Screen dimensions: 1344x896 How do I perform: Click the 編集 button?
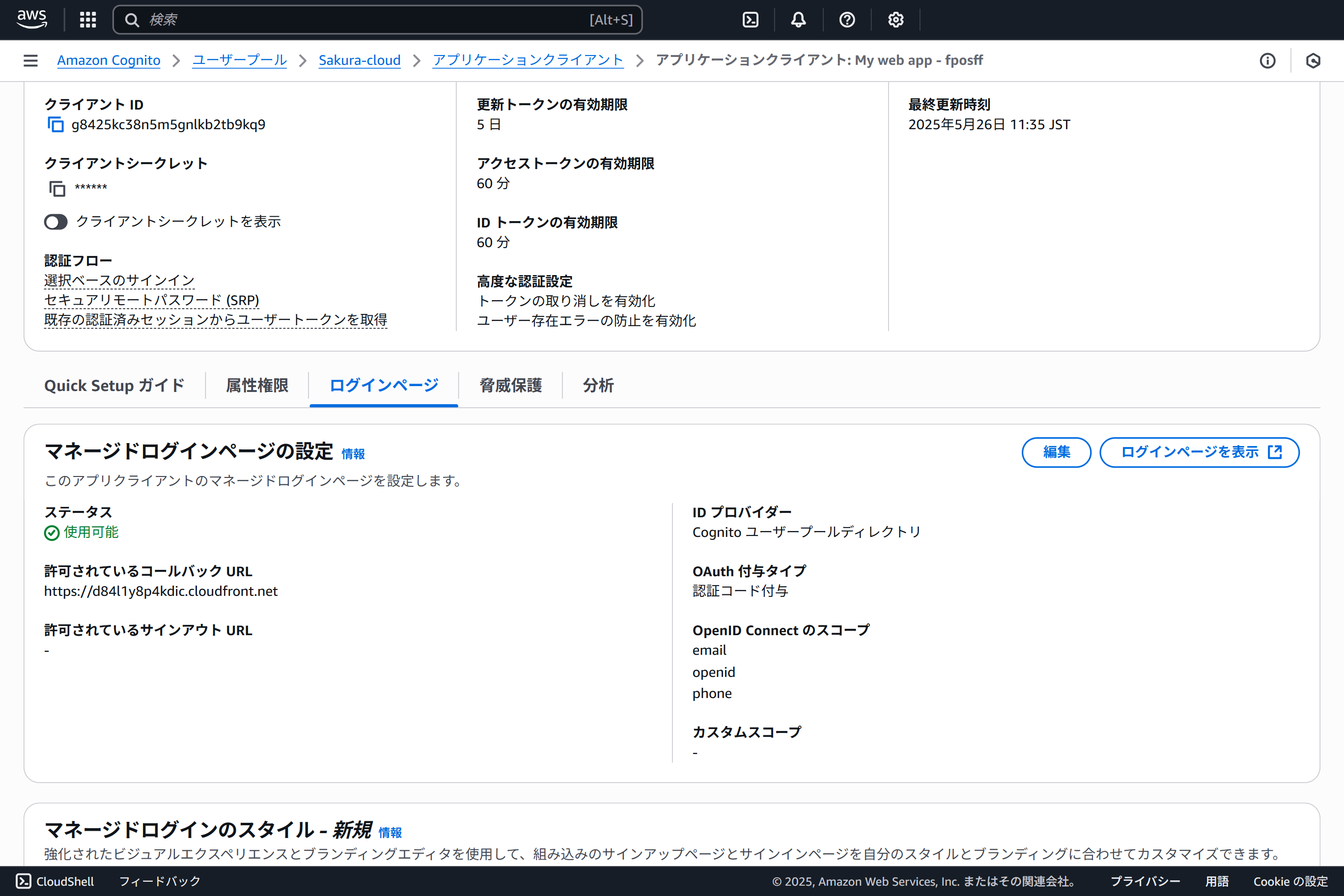pos(1057,452)
